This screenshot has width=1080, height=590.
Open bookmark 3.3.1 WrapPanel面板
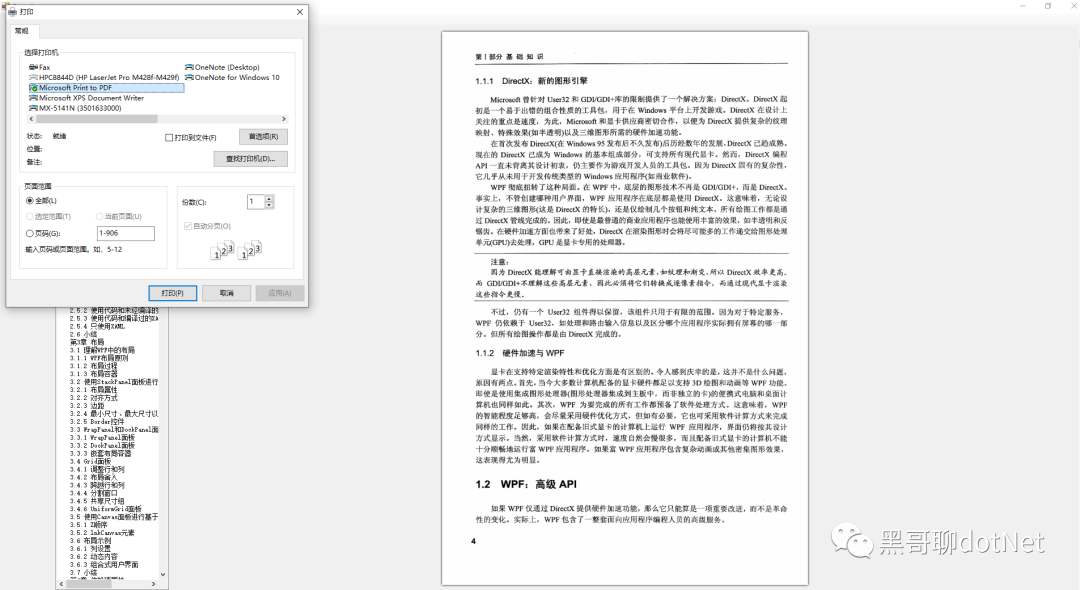pyautogui.click(x=102, y=437)
